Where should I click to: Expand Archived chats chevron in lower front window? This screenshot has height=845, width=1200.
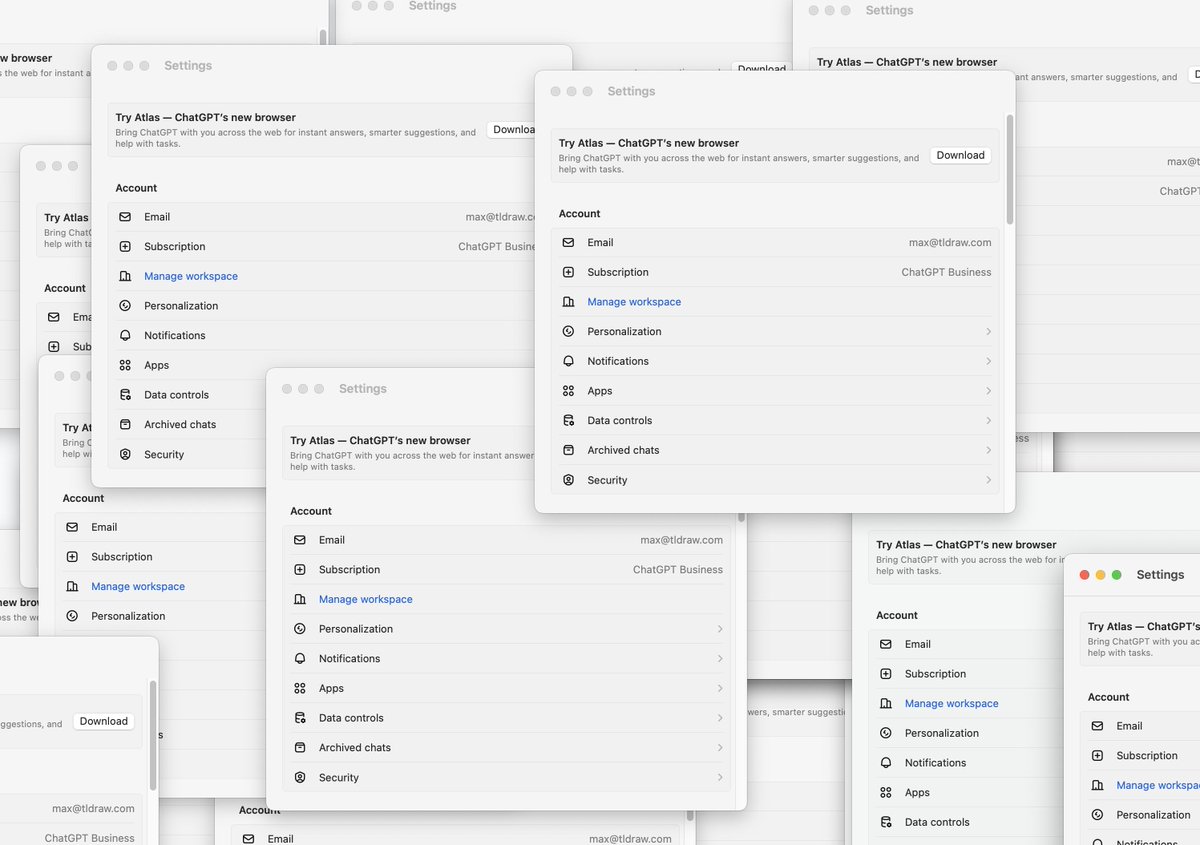coord(720,747)
